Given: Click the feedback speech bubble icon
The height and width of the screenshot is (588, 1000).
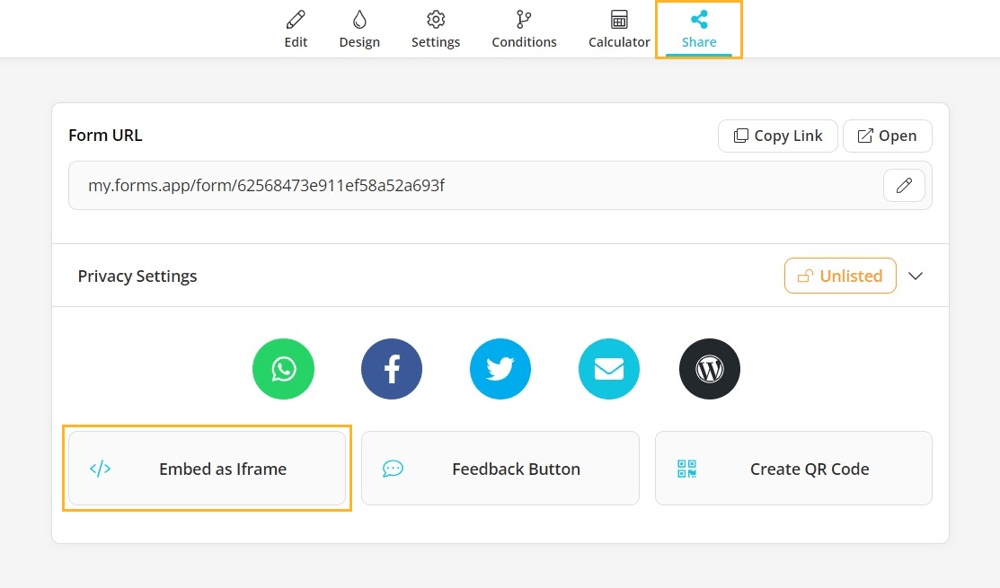Looking at the screenshot, I should click(x=393, y=468).
